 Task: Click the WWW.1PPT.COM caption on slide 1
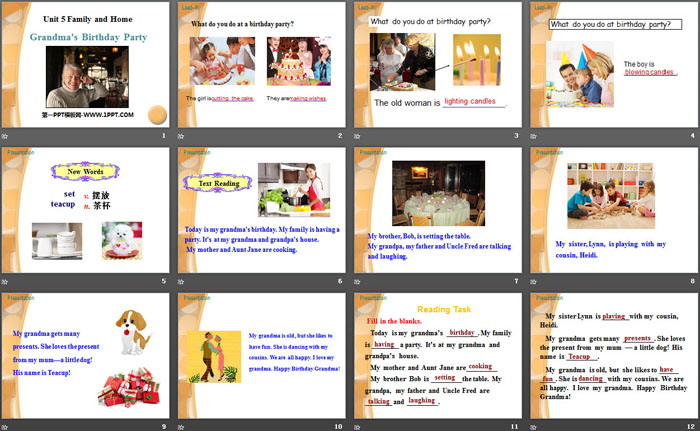88,115
